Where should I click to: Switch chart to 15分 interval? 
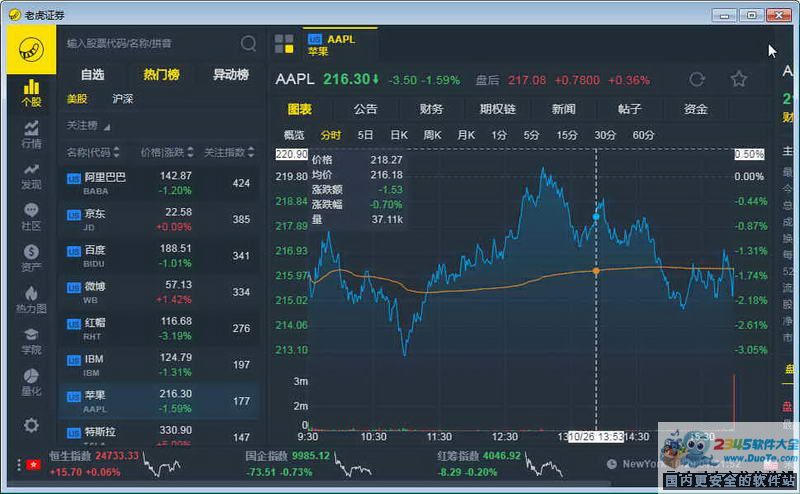pos(567,135)
